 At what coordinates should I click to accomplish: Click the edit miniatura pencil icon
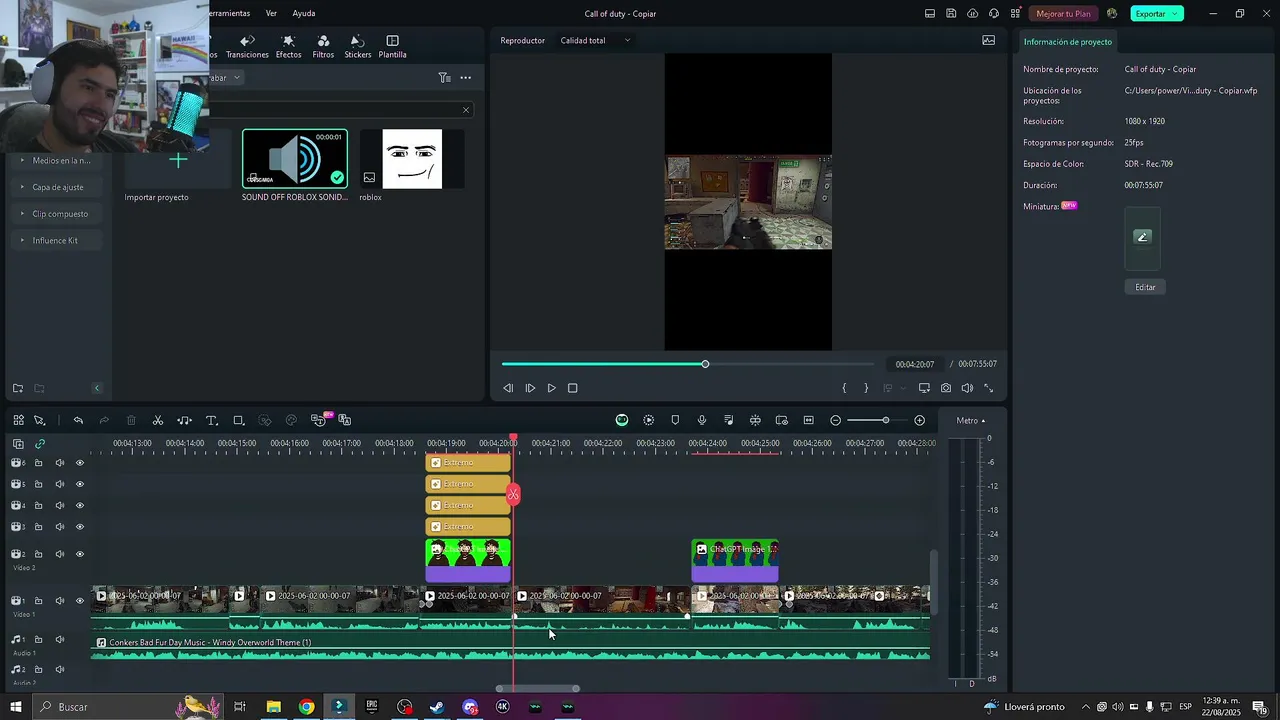click(x=1143, y=237)
